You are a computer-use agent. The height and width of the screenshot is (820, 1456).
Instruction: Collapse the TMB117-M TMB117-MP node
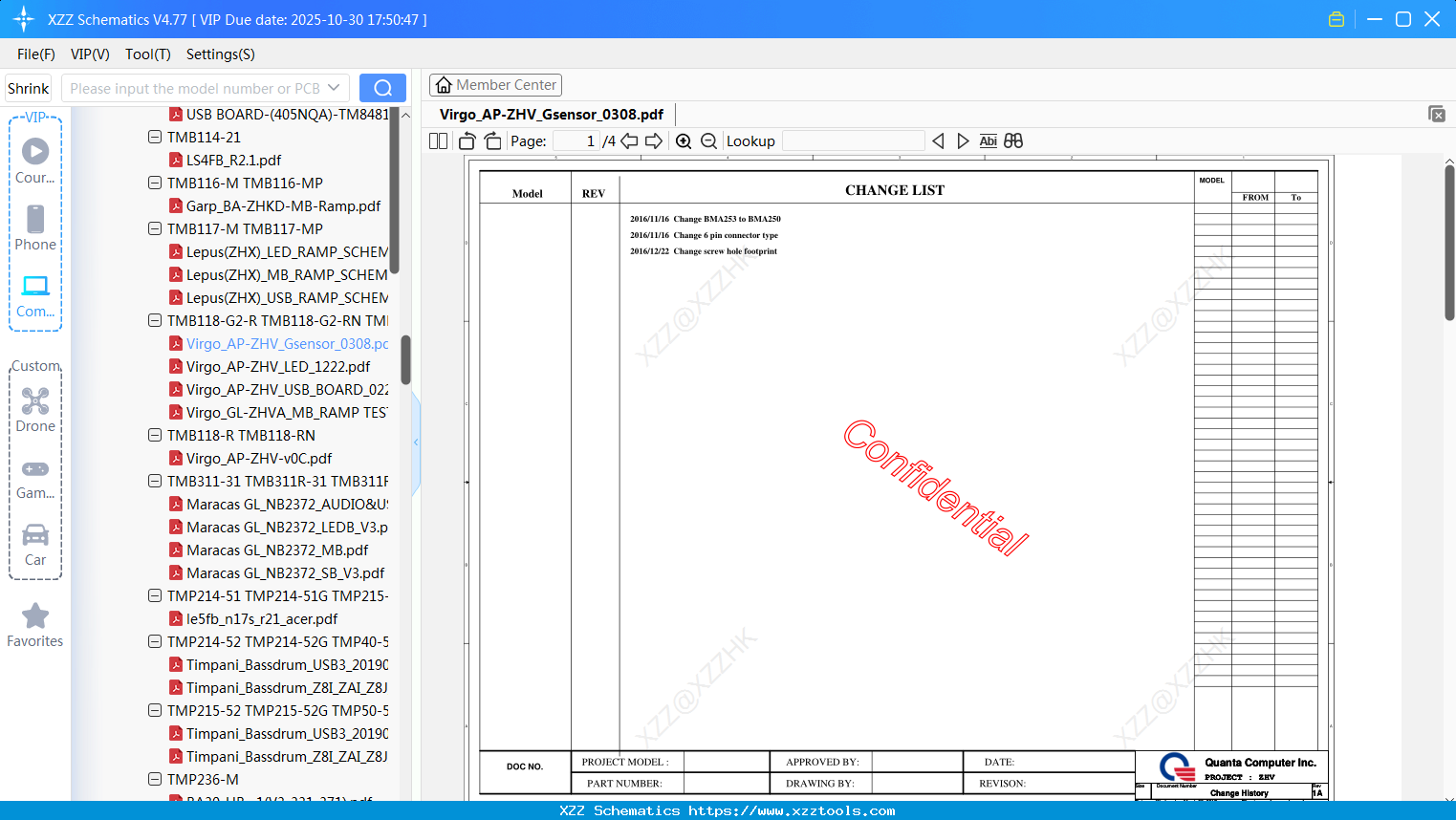155,228
